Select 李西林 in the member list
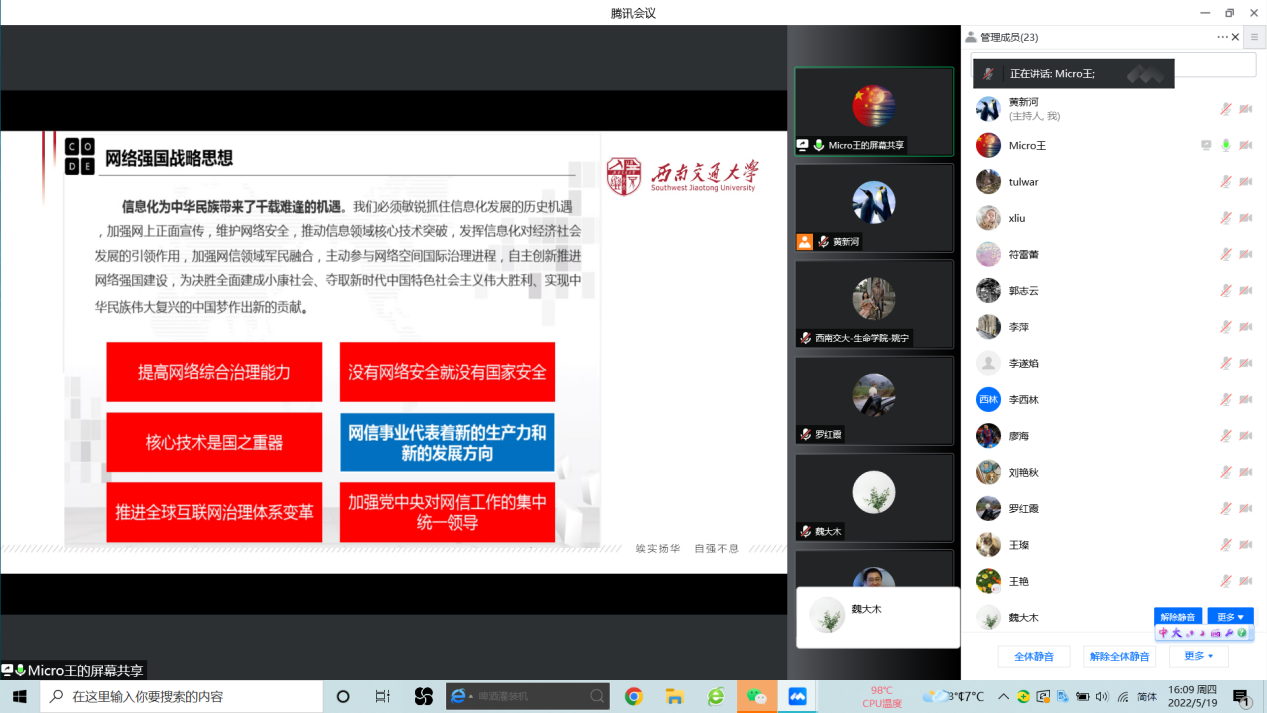The width and height of the screenshot is (1267, 713). pyautogui.click(x=1023, y=400)
